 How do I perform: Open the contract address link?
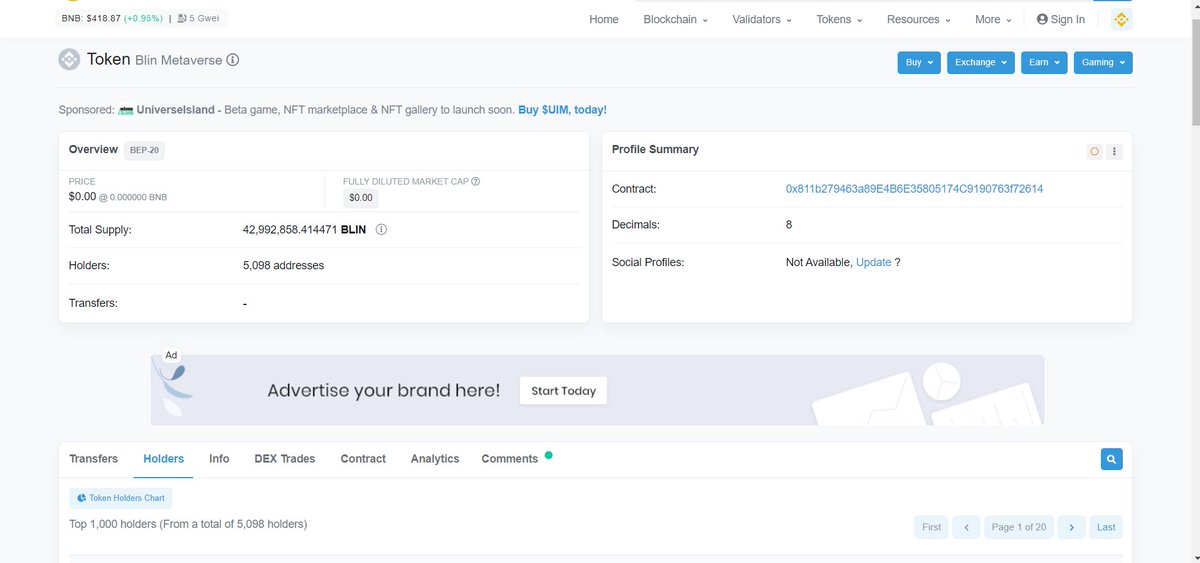click(x=915, y=188)
